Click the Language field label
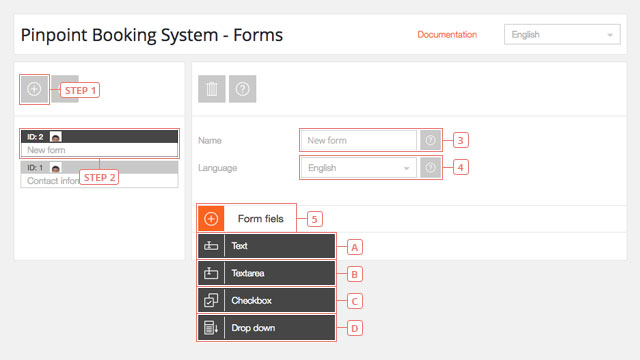Screen dimensions: 640x360 tap(218, 168)
